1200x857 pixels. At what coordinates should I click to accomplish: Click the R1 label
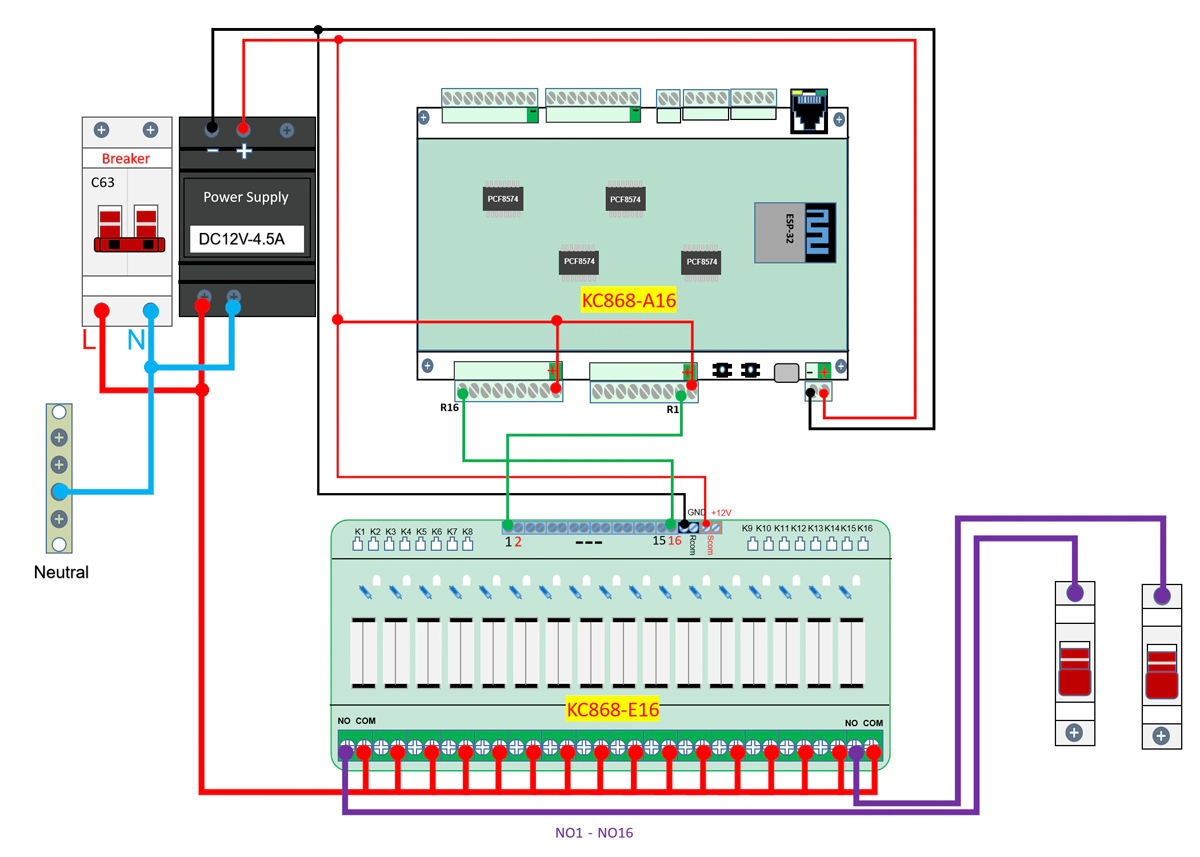[x=672, y=409]
